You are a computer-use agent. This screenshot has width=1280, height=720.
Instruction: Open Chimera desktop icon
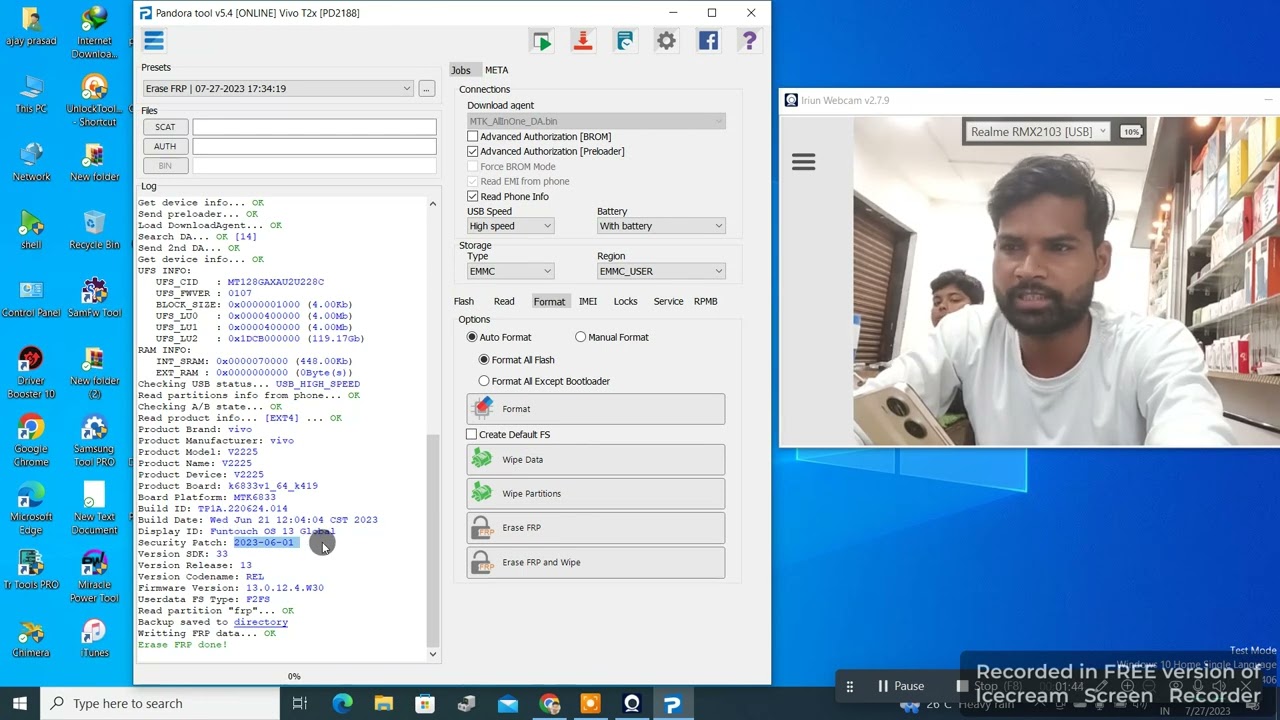31,638
